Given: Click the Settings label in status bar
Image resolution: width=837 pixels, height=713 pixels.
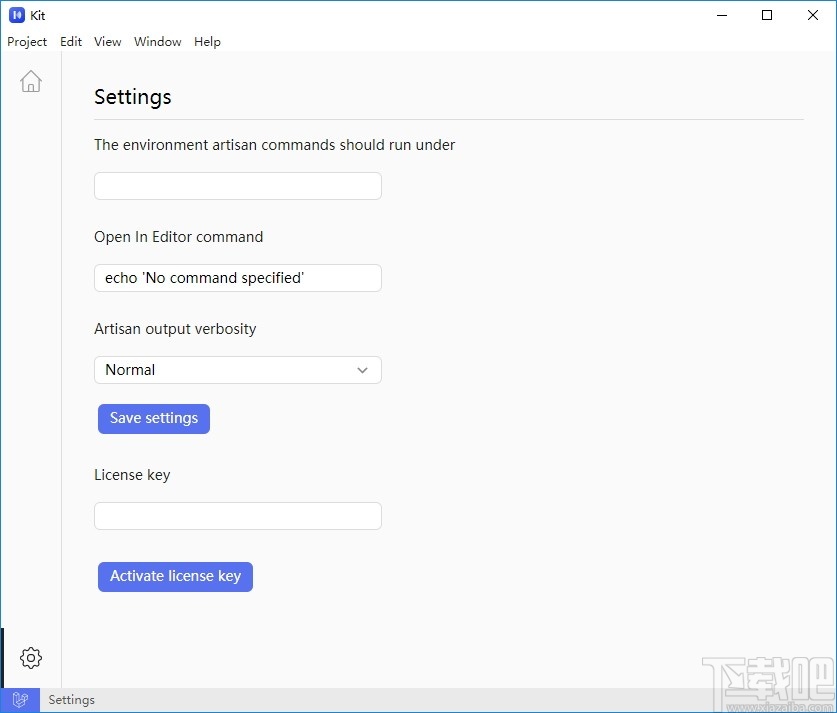Looking at the screenshot, I should coord(71,699).
